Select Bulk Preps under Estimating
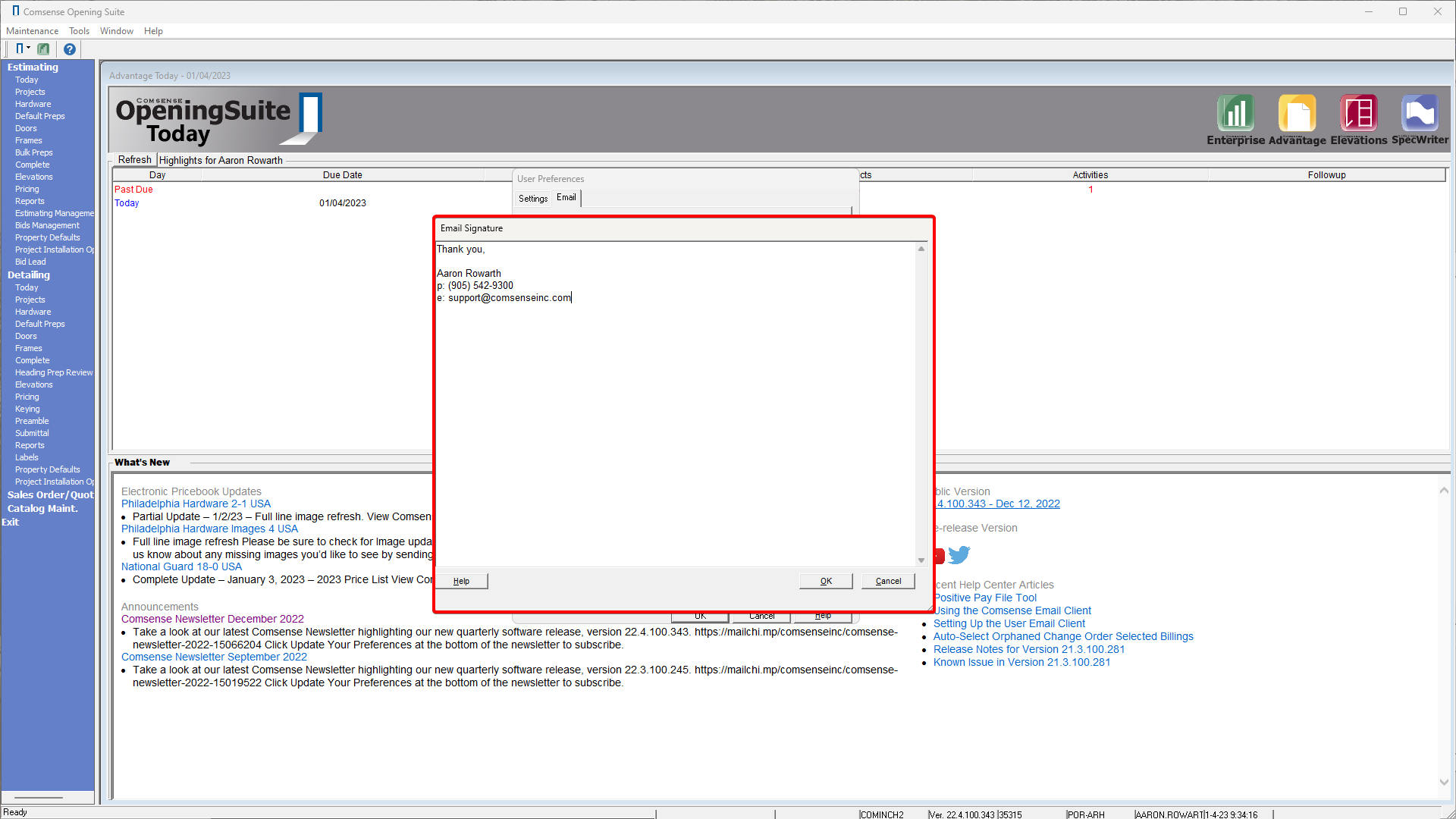1456x819 pixels. pyautogui.click(x=33, y=152)
